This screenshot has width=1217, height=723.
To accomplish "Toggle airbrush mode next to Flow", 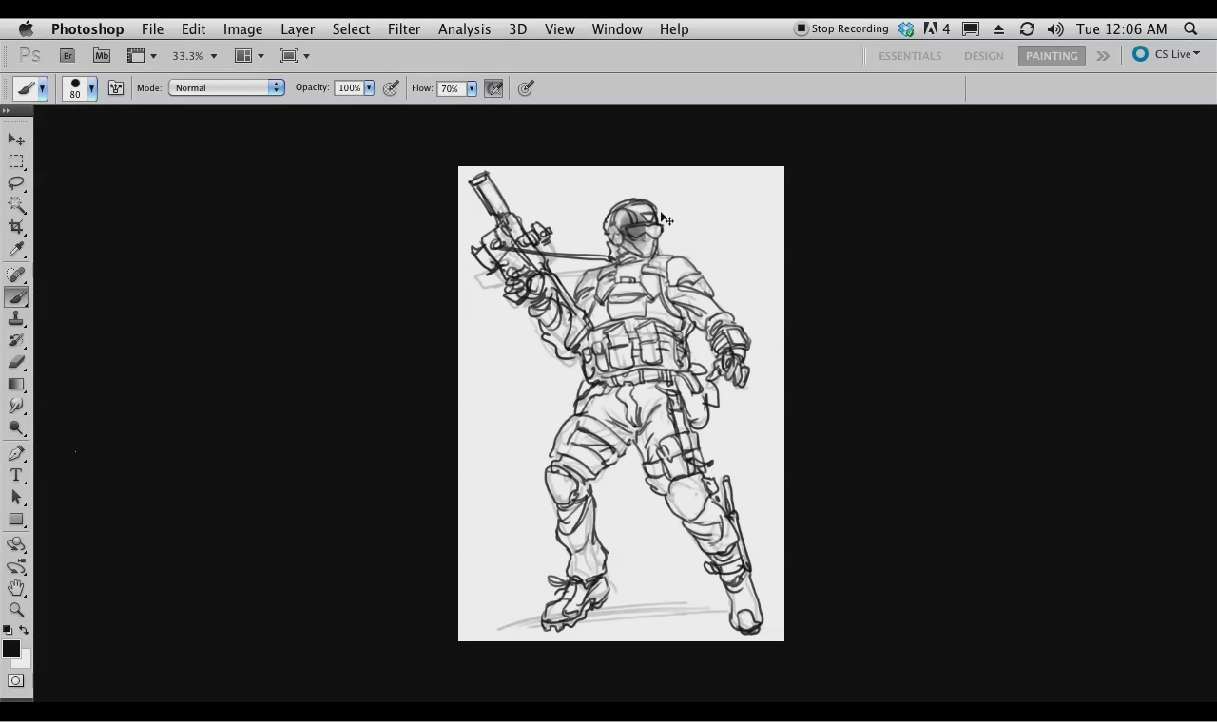I will [493, 88].
